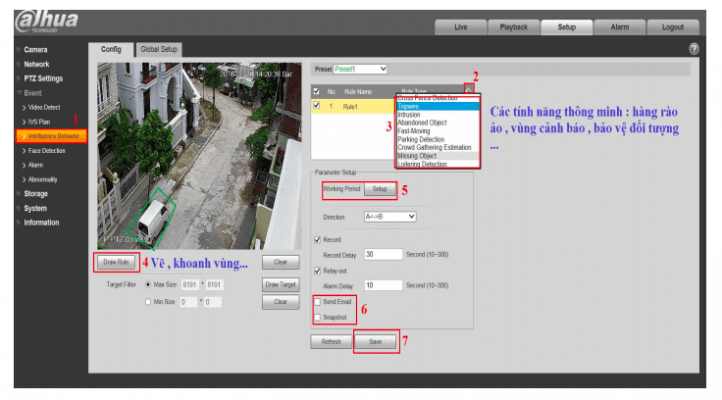Click the help question mark icon
The width and height of the screenshot is (722, 400).
[693, 49]
